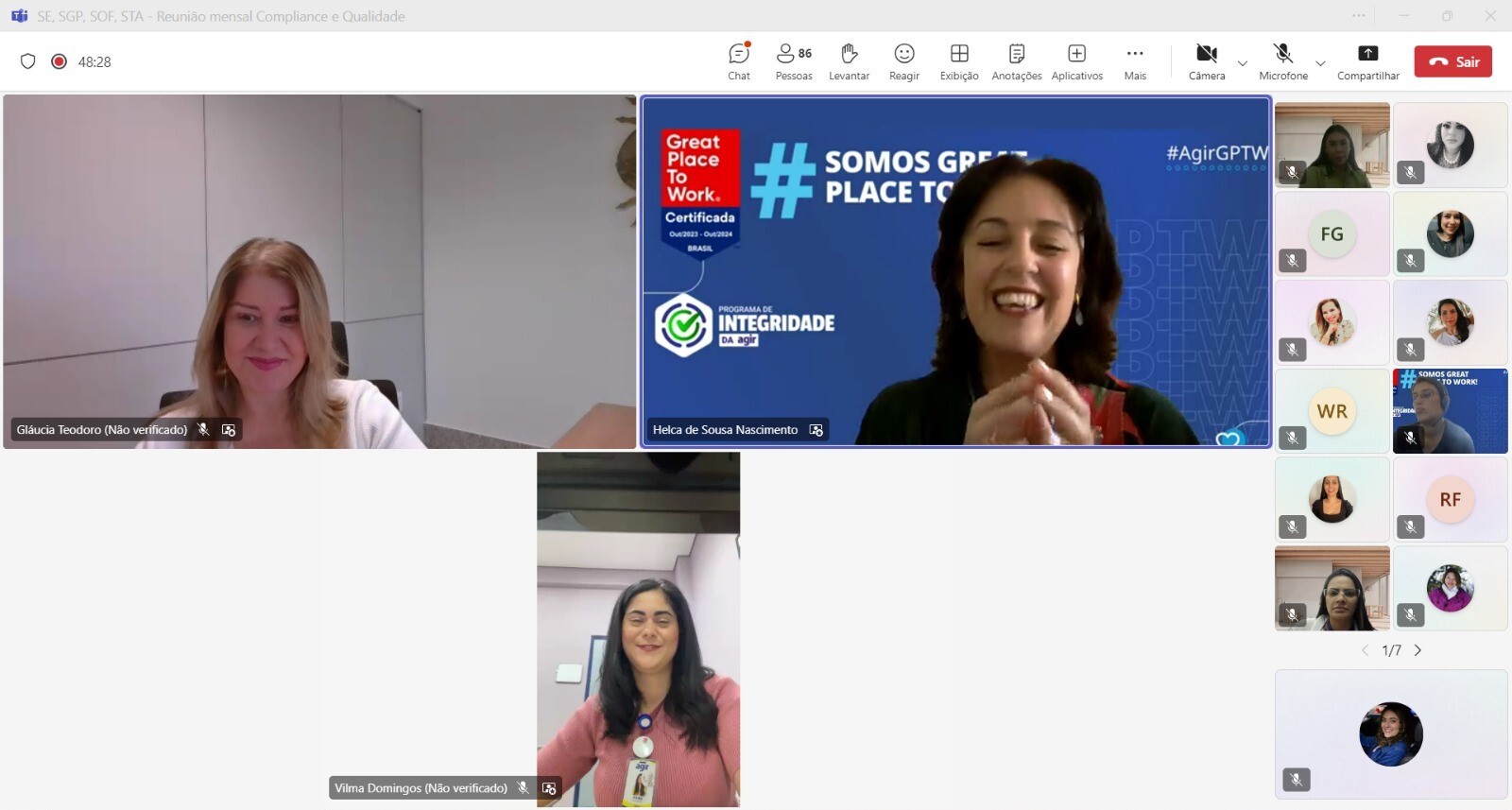Click muted mic icon on WR tile

1293,438
